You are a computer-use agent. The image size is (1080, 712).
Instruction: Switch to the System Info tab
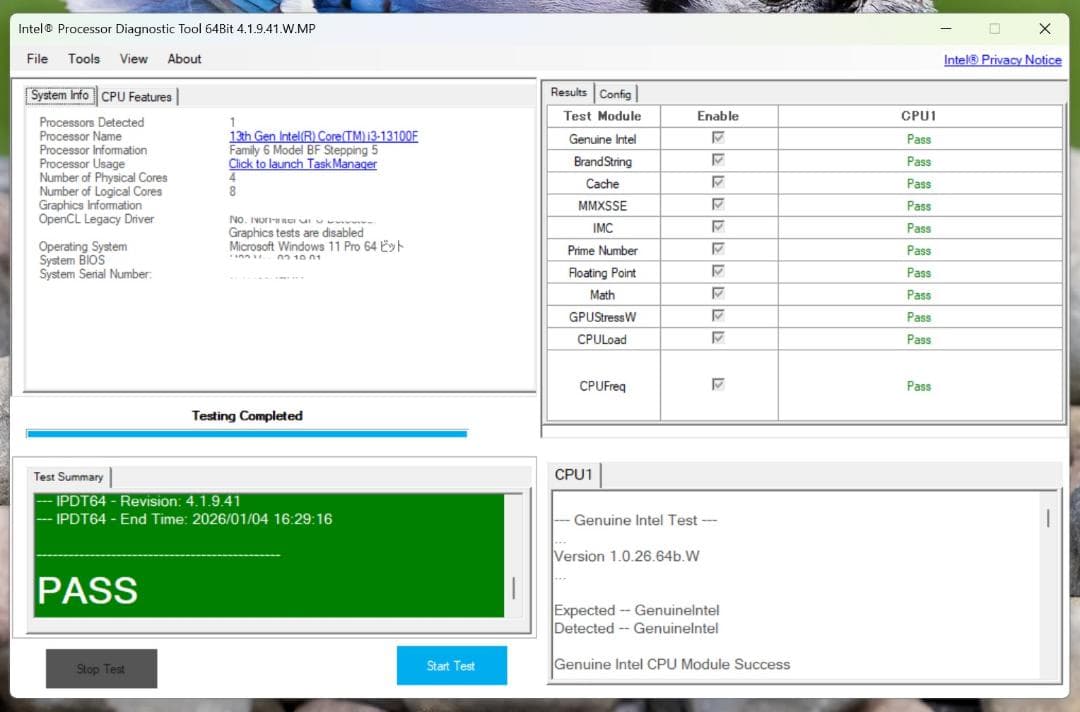(60, 95)
